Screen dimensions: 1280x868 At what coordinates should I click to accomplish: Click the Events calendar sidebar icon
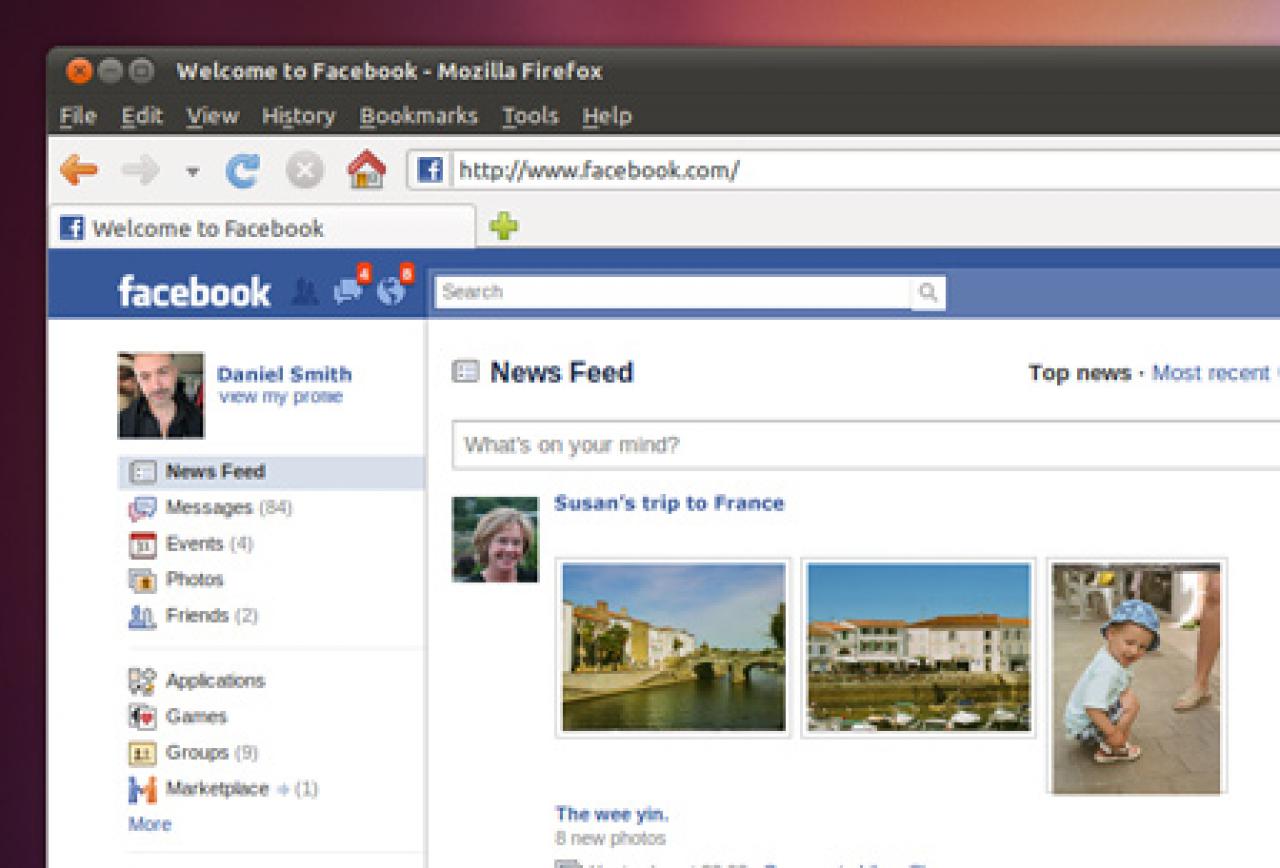tap(143, 545)
